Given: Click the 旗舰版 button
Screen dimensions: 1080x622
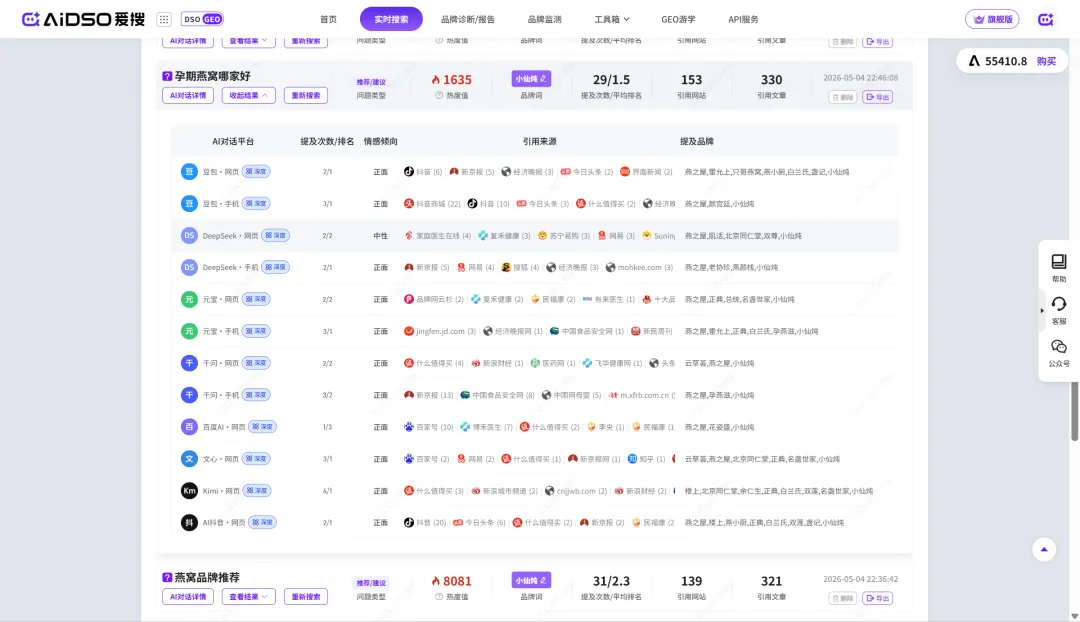Looking at the screenshot, I should [992, 19].
